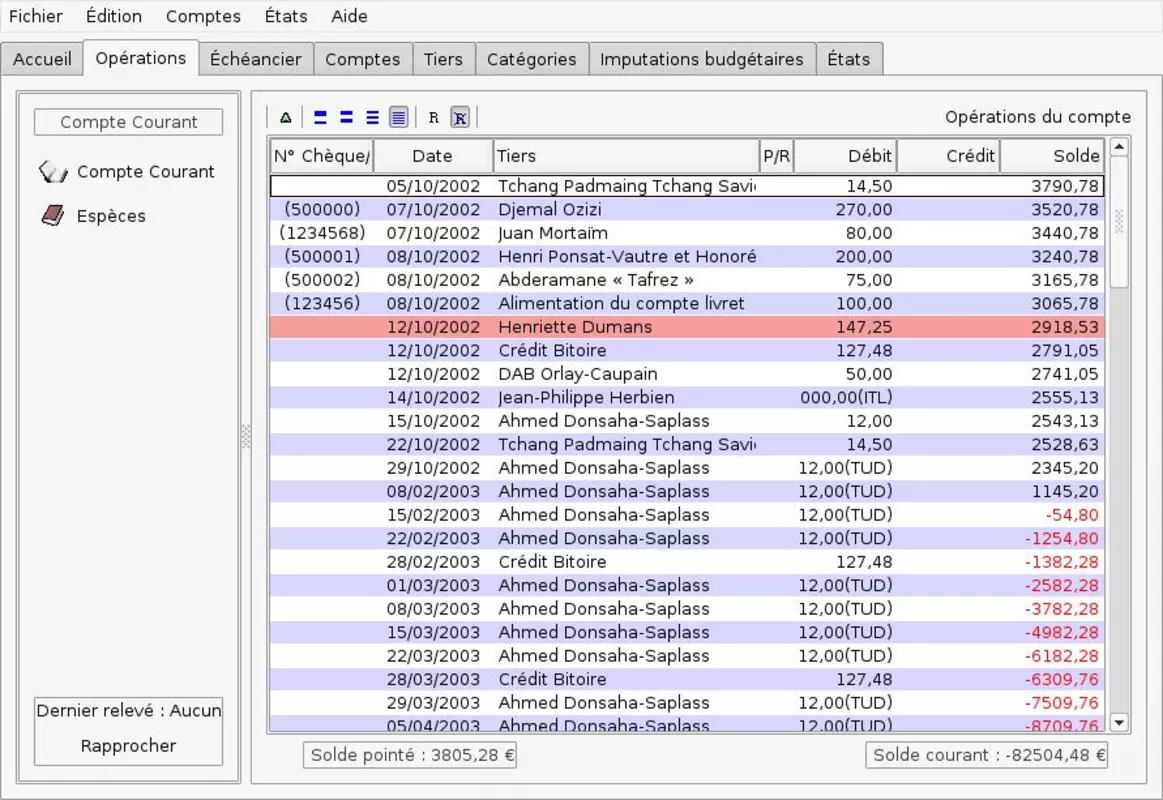Viewport: 1163px width, 800px height.
Task: Toggle the four-lines-per-operation display icon
Action: pyautogui.click(x=398, y=117)
